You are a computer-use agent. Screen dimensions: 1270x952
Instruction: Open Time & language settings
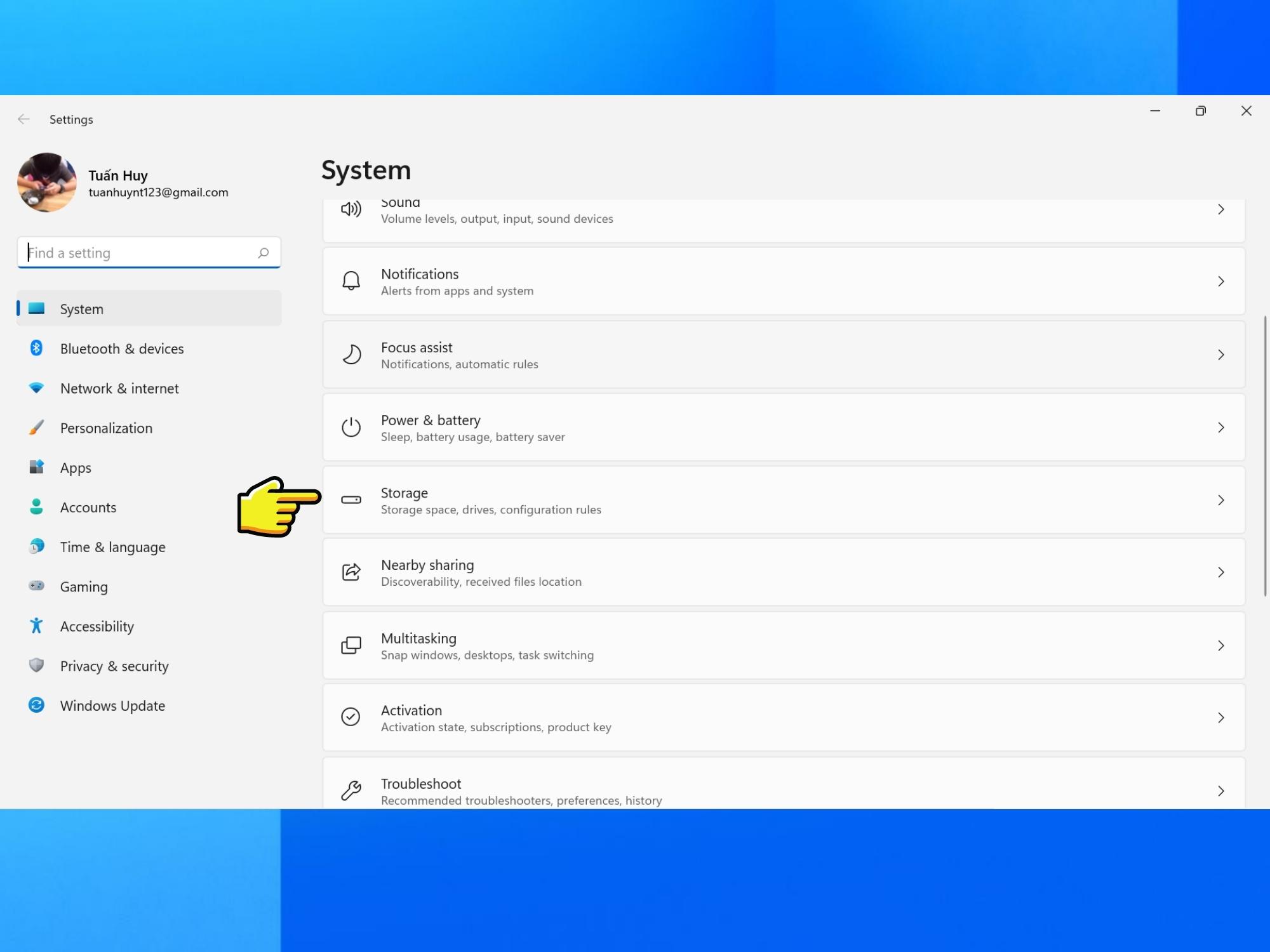point(149,547)
